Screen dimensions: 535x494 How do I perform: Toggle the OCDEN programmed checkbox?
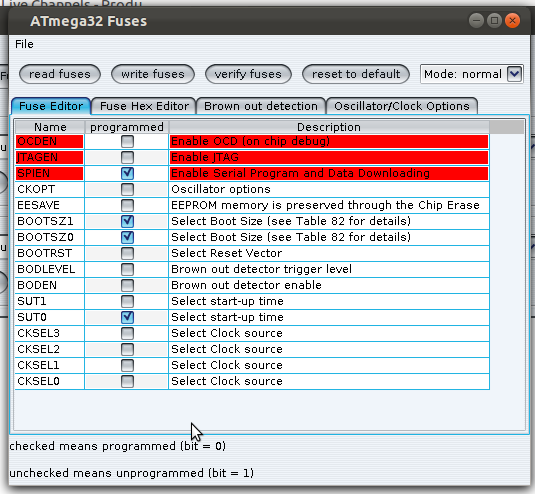[x=127, y=141]
